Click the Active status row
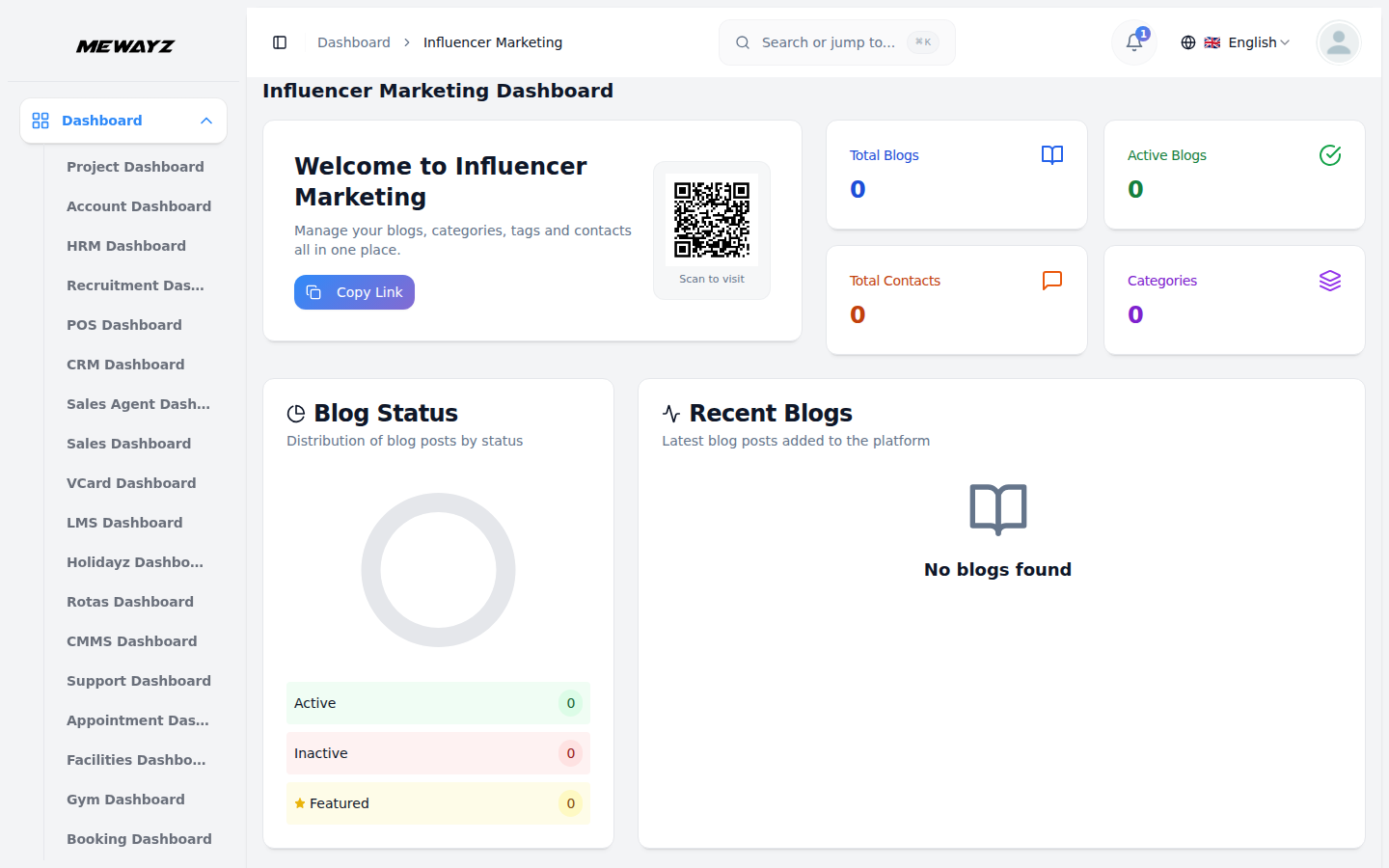1389x868 pixels. pyautogui.click(x=438, y=703)
